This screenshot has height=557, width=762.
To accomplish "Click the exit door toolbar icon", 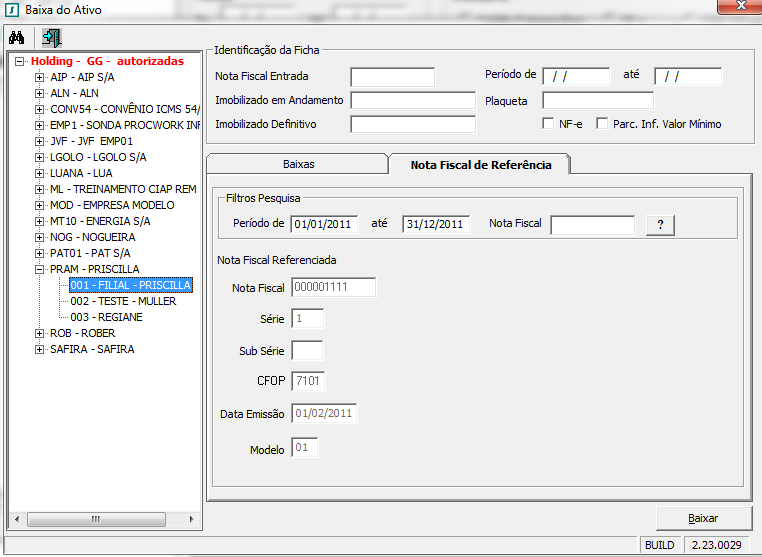I will (52, 37).
